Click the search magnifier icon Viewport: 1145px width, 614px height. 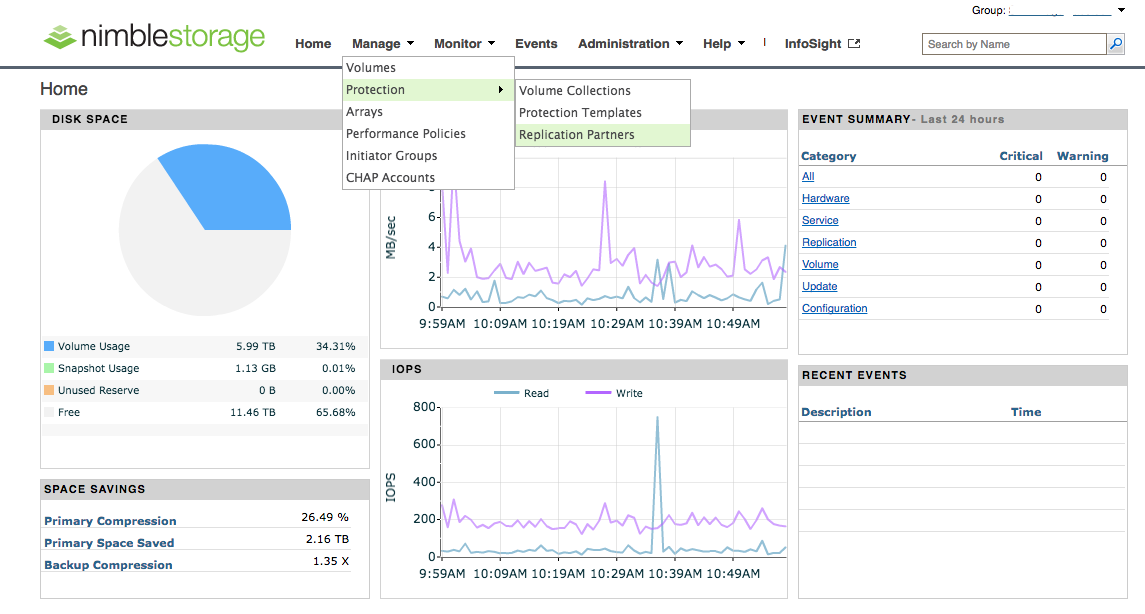pos(1115,43)
